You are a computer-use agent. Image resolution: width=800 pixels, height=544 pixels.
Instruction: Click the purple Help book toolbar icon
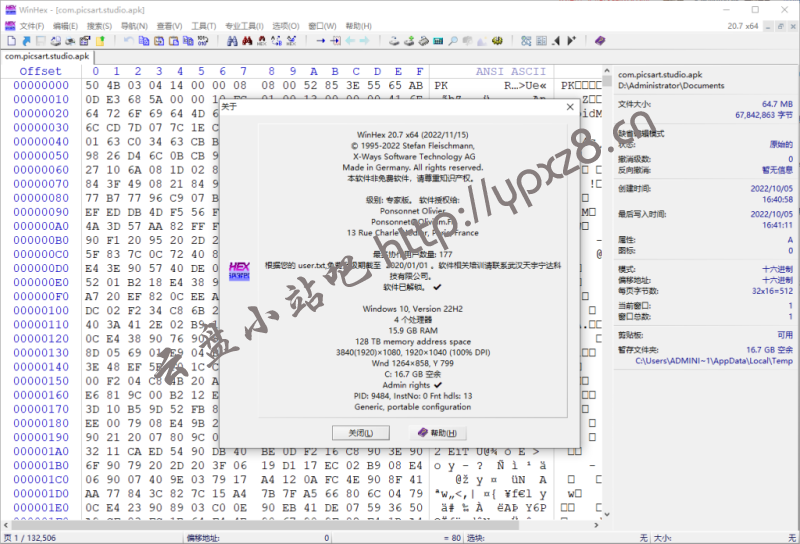pos(600,41)
